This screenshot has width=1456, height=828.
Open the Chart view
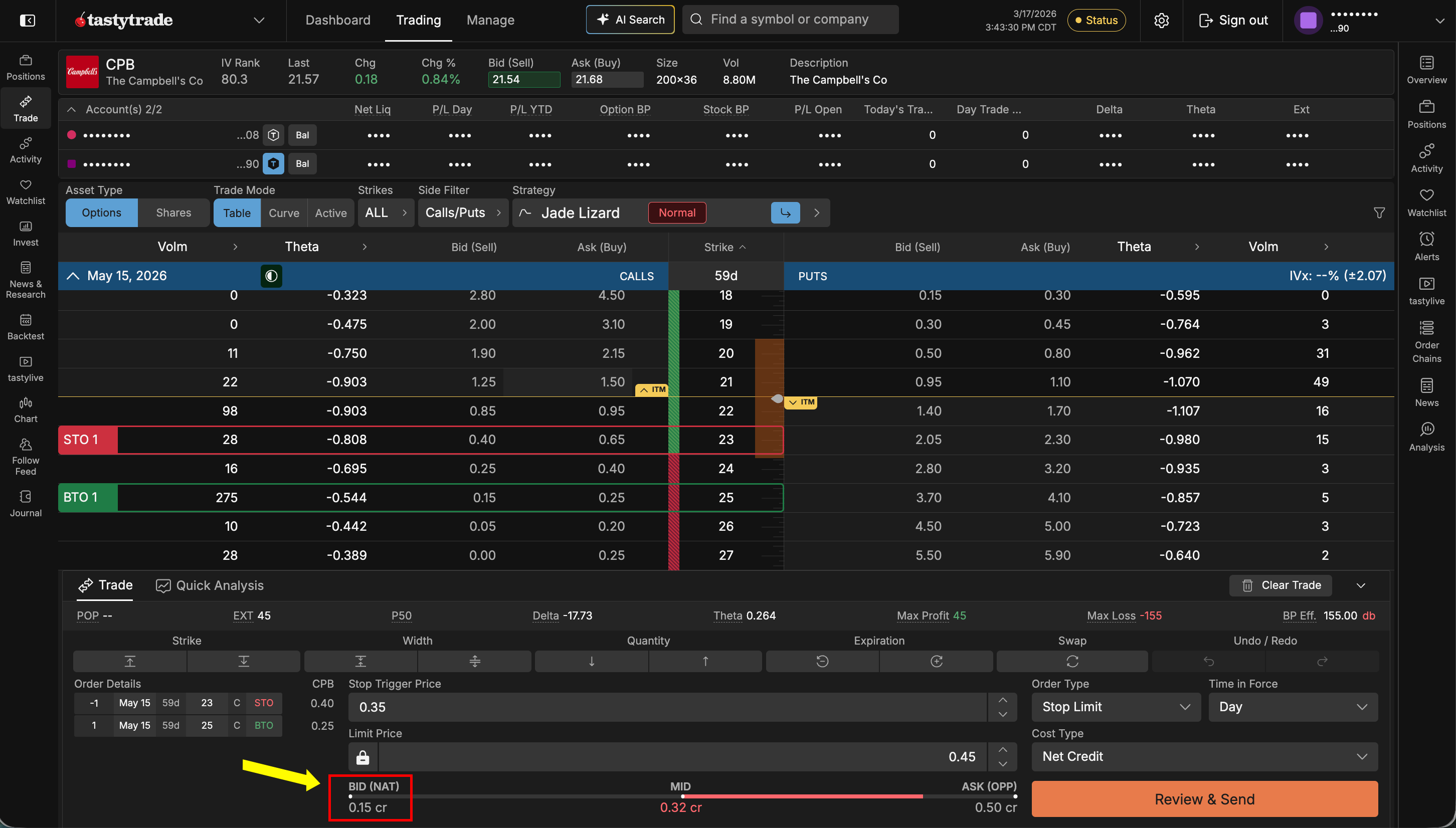coord(26,410)
